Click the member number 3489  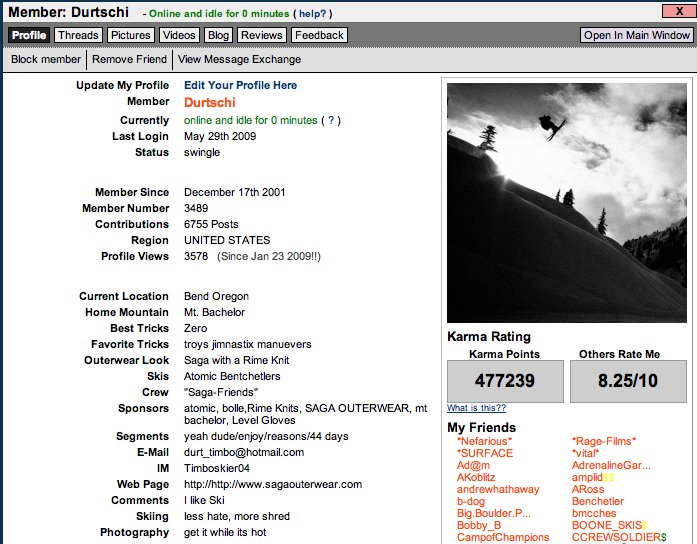[196, 208]
